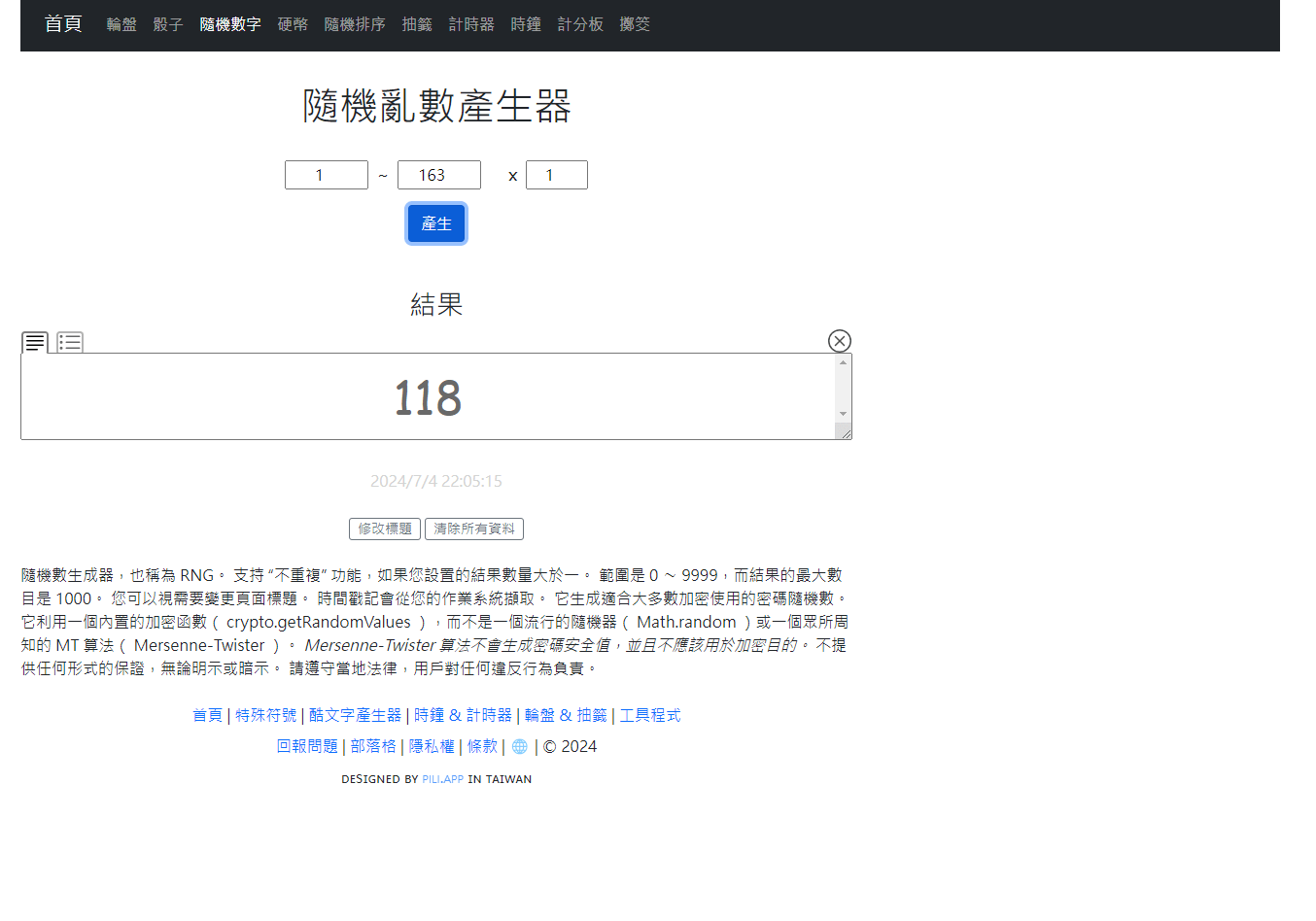The image size is (1316, 921).
Task: Switch result to paragraph text view icon
Action: click(35, 342)
